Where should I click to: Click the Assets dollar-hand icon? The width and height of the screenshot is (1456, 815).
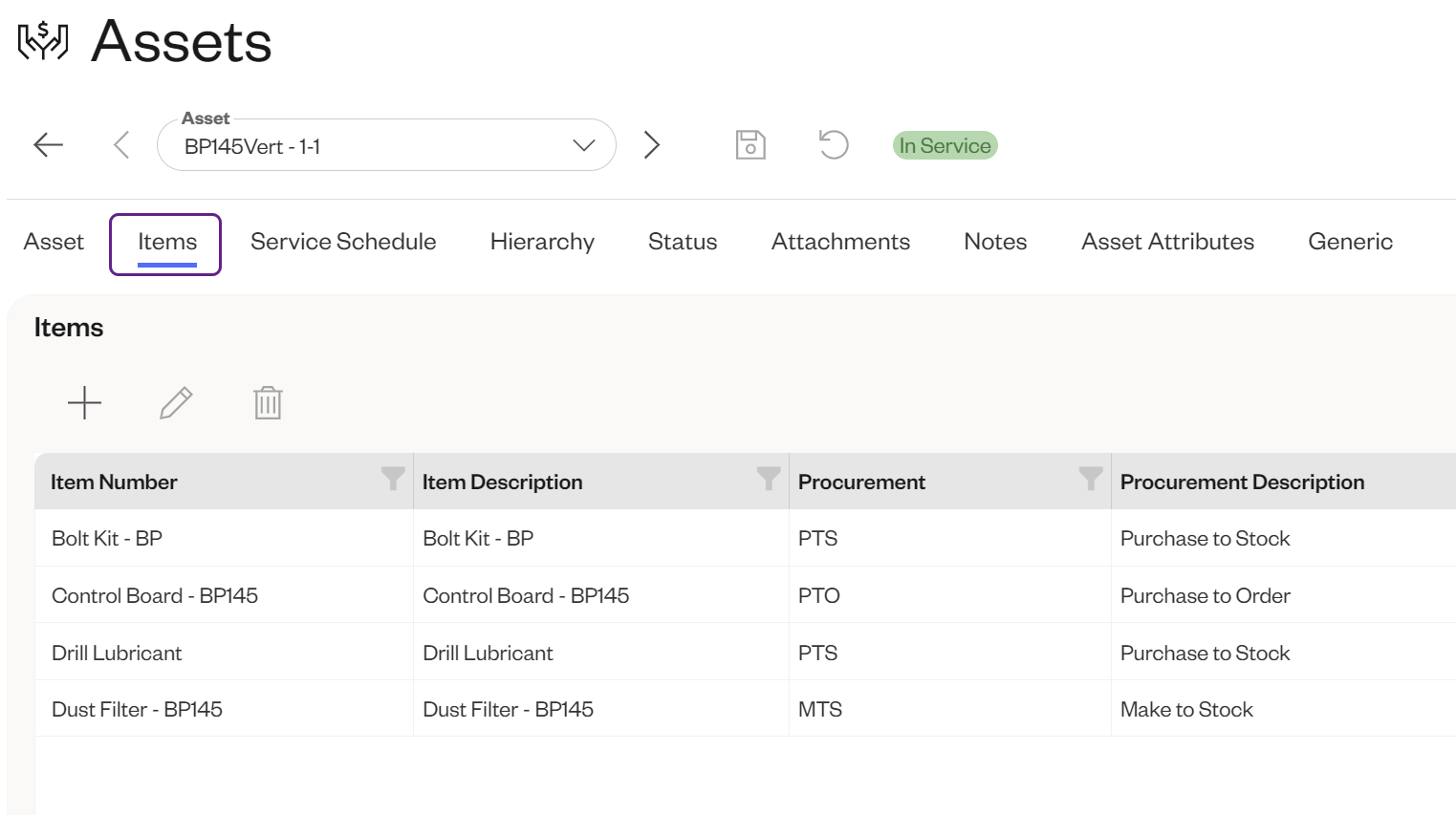tap(40, 40)
